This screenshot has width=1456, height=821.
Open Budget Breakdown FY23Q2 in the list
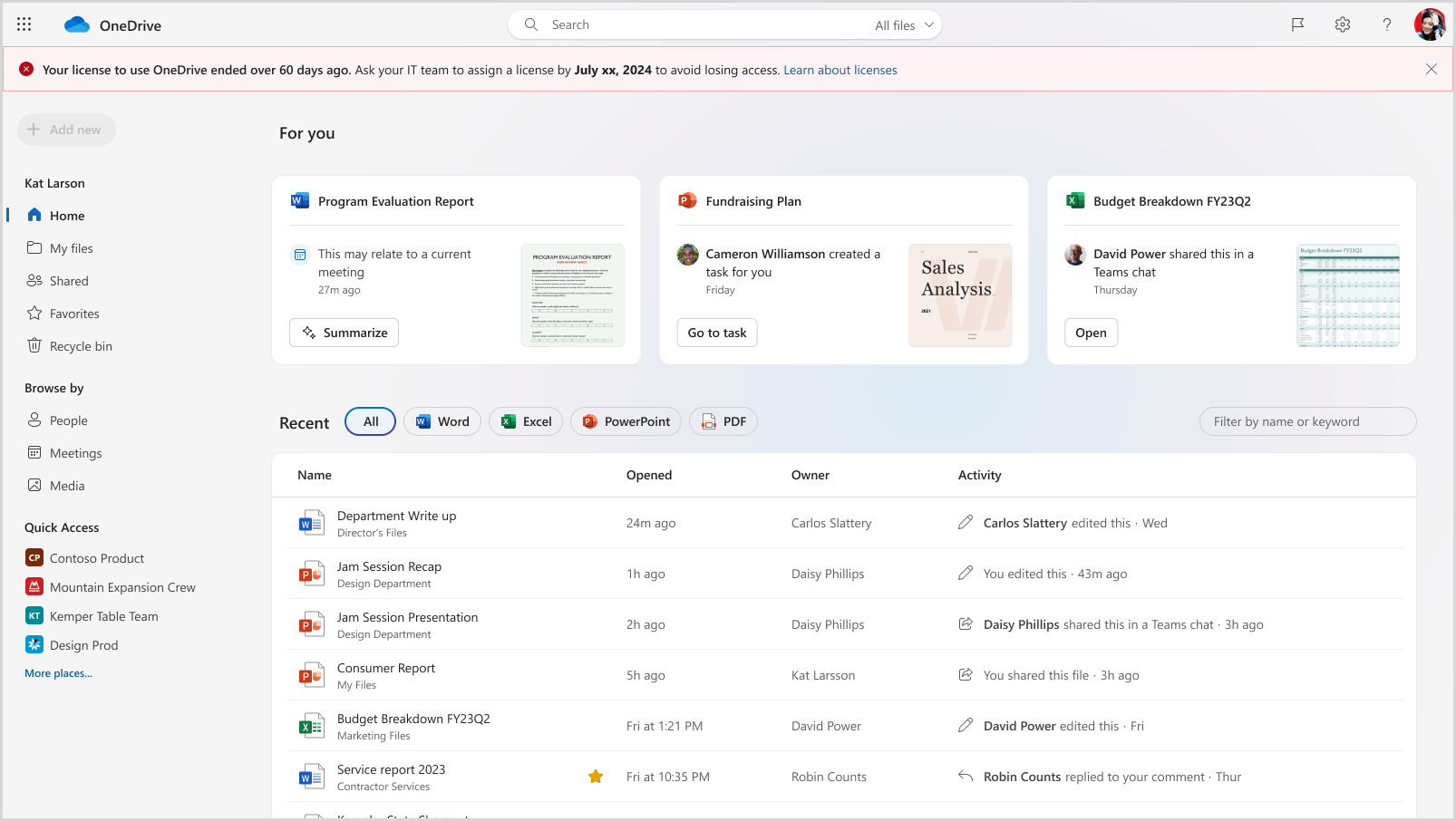[413, 719]
